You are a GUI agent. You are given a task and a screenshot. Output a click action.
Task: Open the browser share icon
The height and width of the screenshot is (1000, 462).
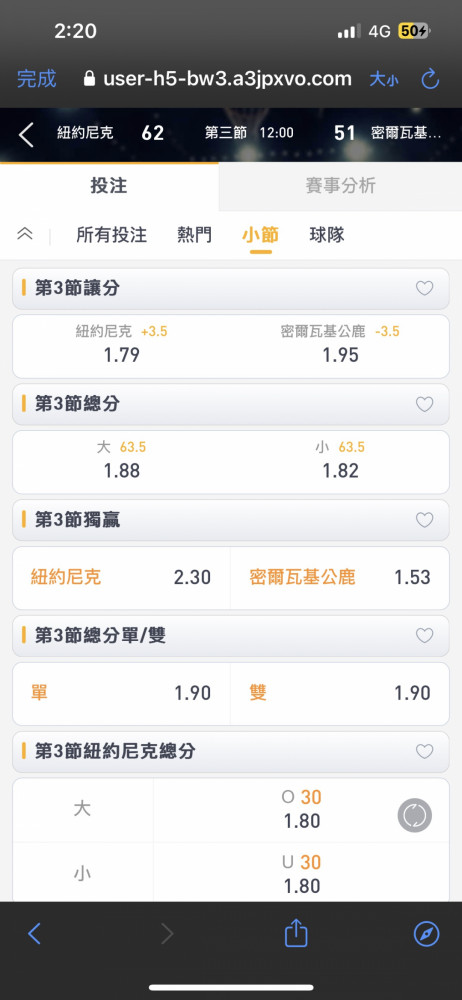coord(295,933)
